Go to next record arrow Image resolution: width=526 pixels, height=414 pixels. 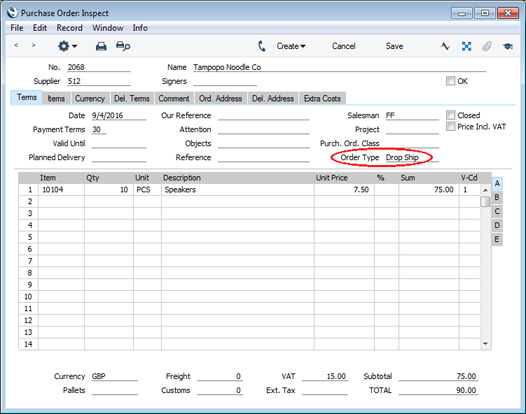coord(33,45)
